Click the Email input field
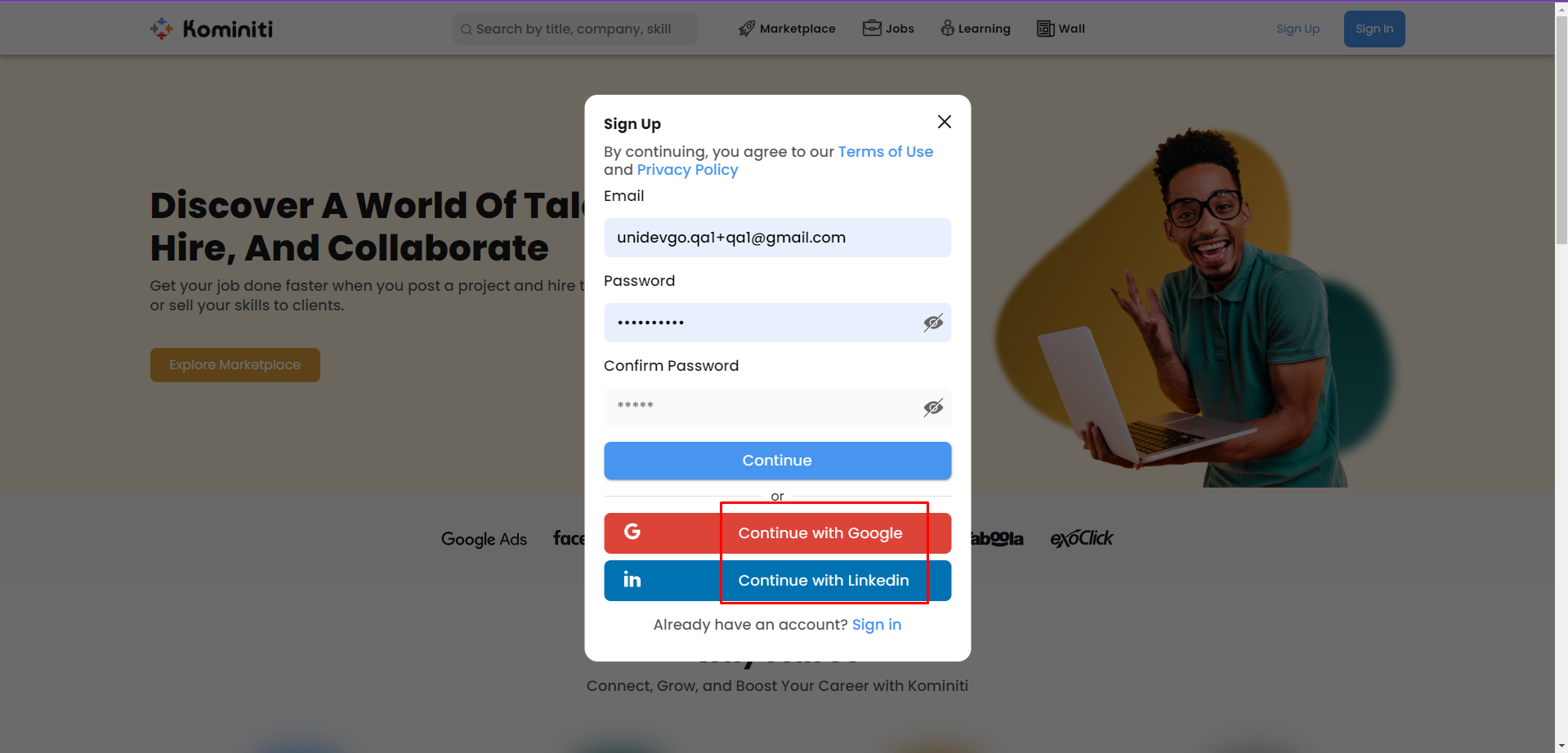1568x753 pixels. tap(777, 238)
